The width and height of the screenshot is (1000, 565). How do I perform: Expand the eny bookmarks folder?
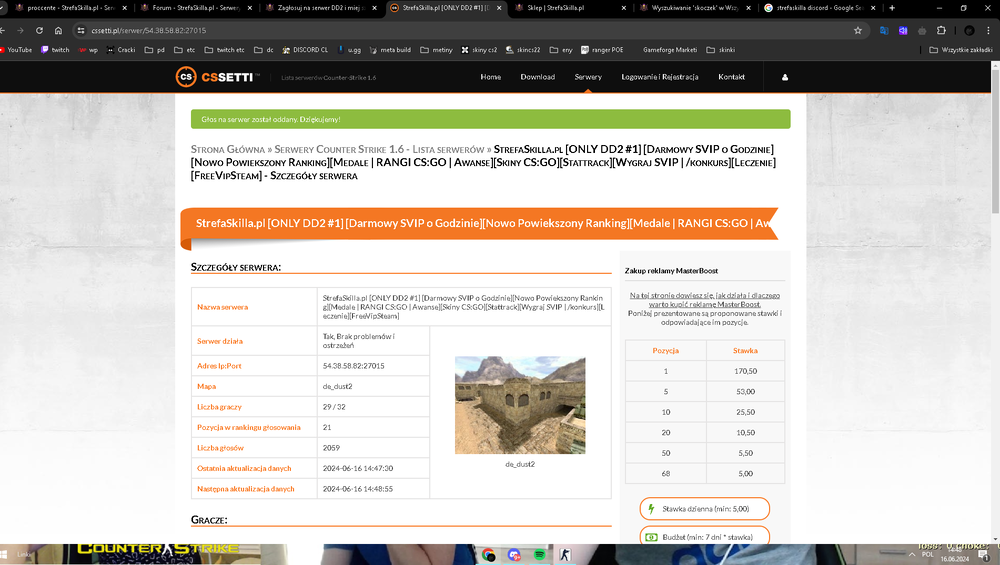pos(561,50)
